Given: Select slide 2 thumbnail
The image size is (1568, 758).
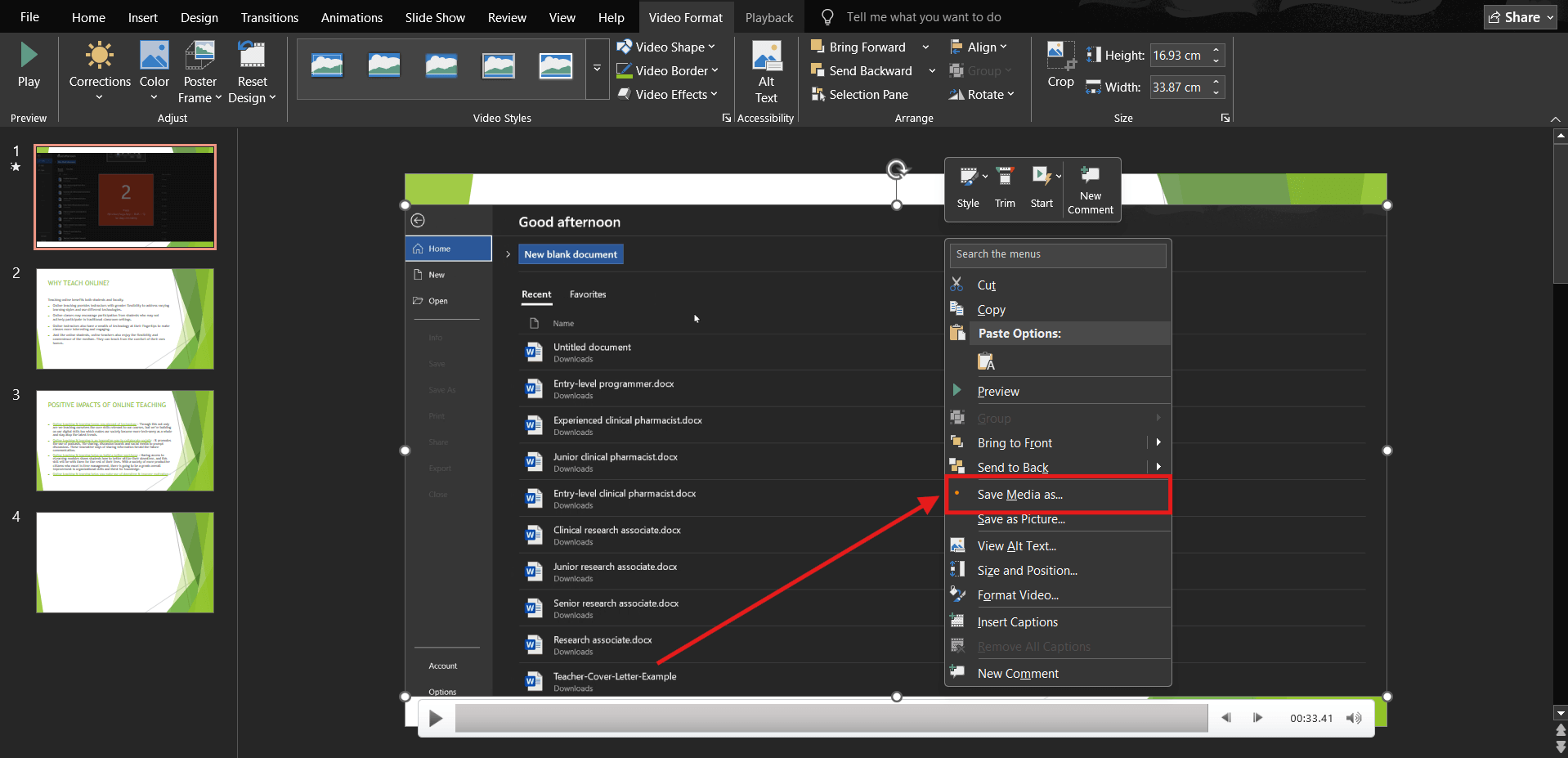Looking at the screenshot, I should click(x=124, y=318).
